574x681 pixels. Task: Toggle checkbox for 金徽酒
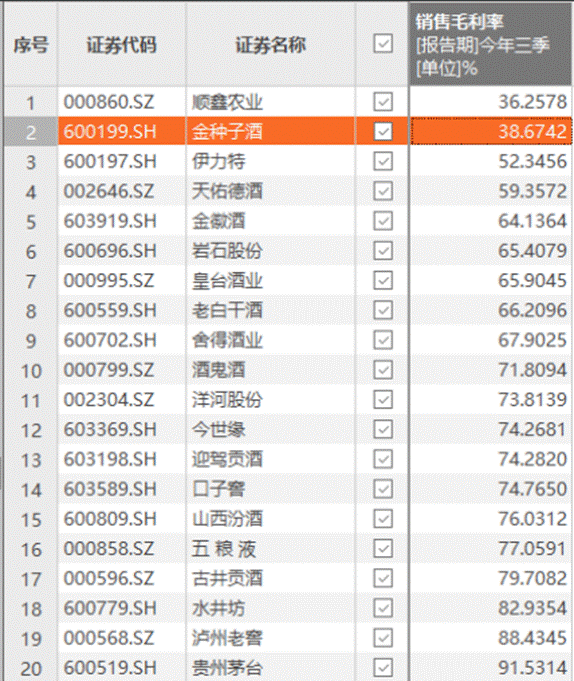pyautogui.click(x=383, y=221)
